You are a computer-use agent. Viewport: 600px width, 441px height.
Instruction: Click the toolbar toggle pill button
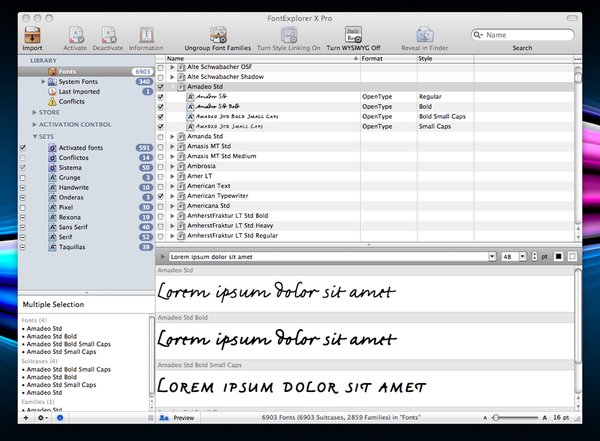tap(572, 18)
